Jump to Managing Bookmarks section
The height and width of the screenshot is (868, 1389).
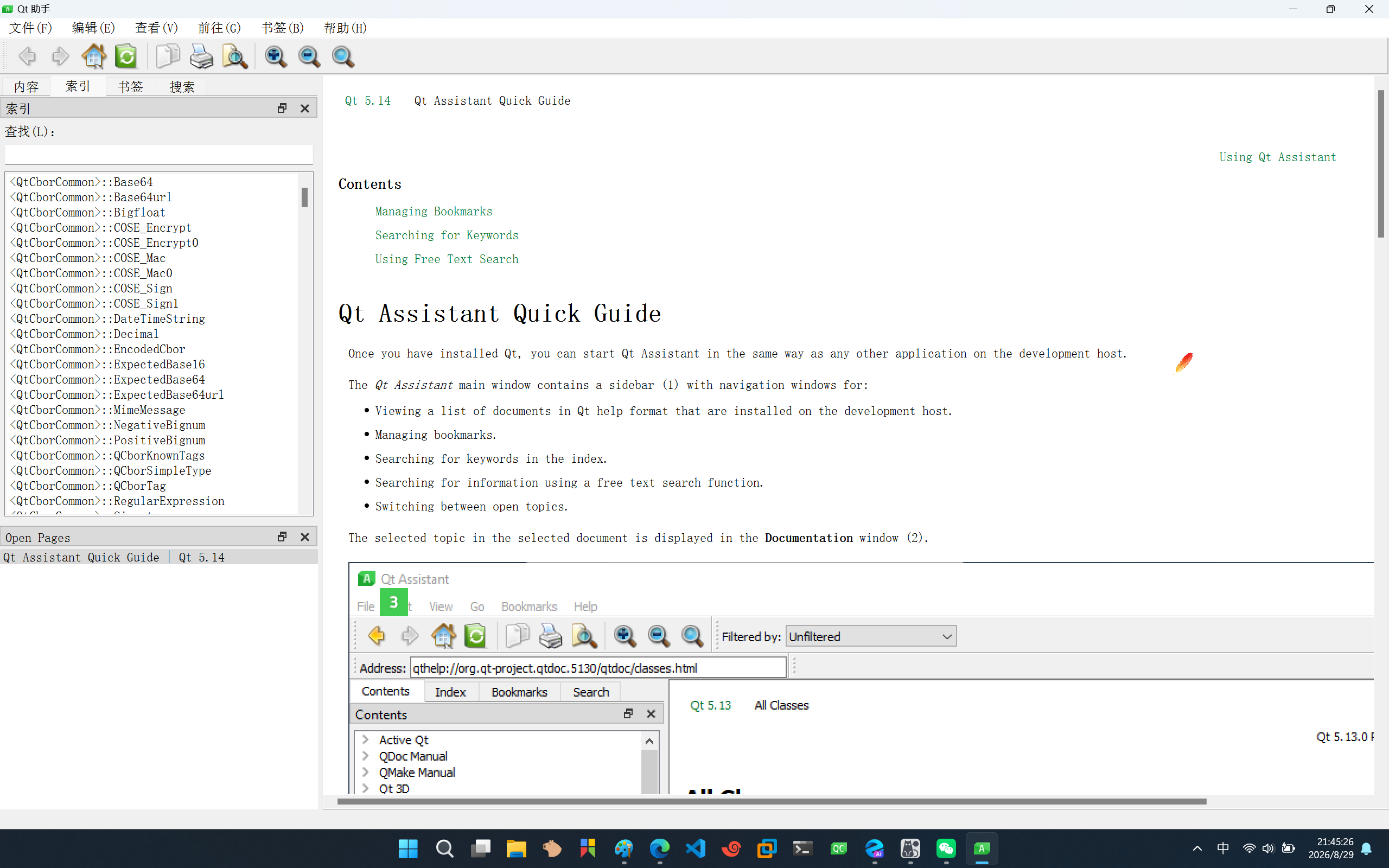coord(434,212)
